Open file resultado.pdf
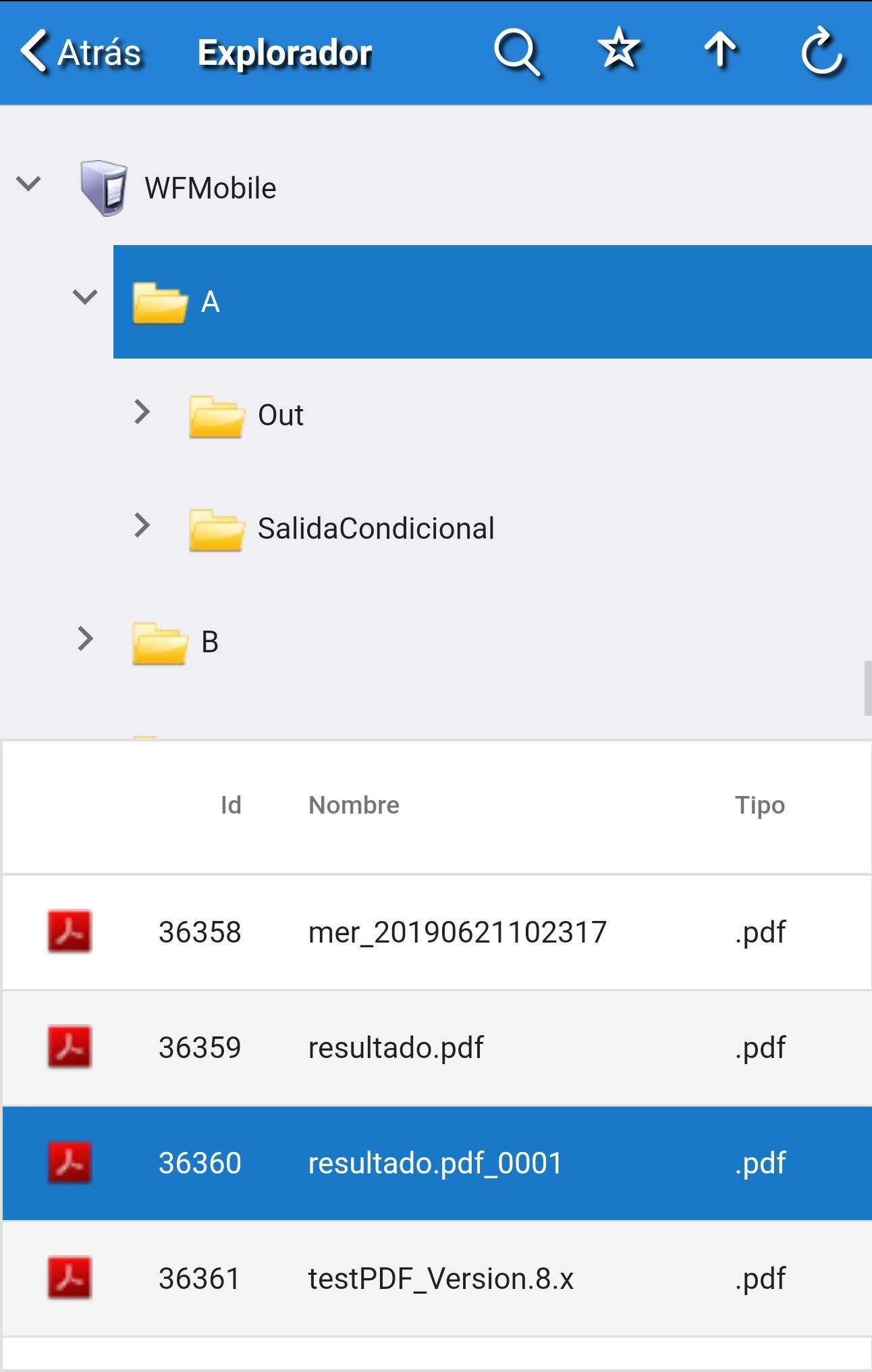Image resolution: width=872 pixels, height=1372 pixels. tap(396, 1048)
